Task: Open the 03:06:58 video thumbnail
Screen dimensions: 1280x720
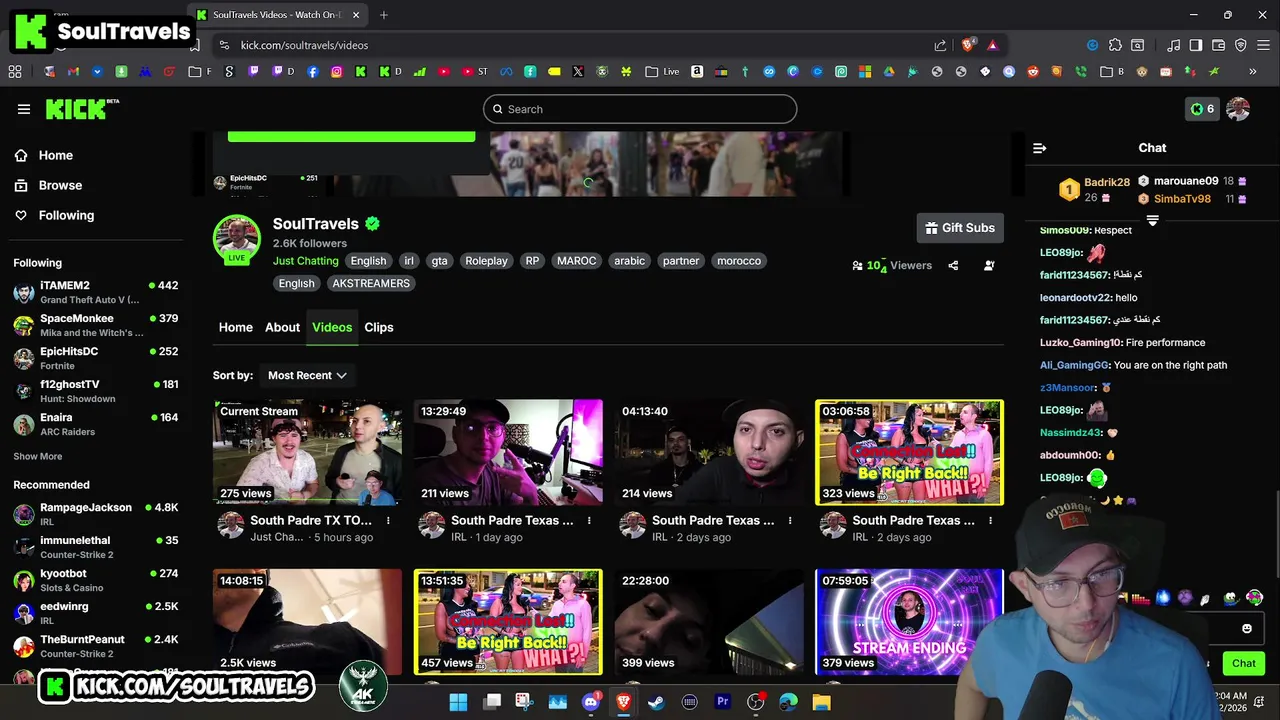Action: pyautogui.click(x=909, y=452)
